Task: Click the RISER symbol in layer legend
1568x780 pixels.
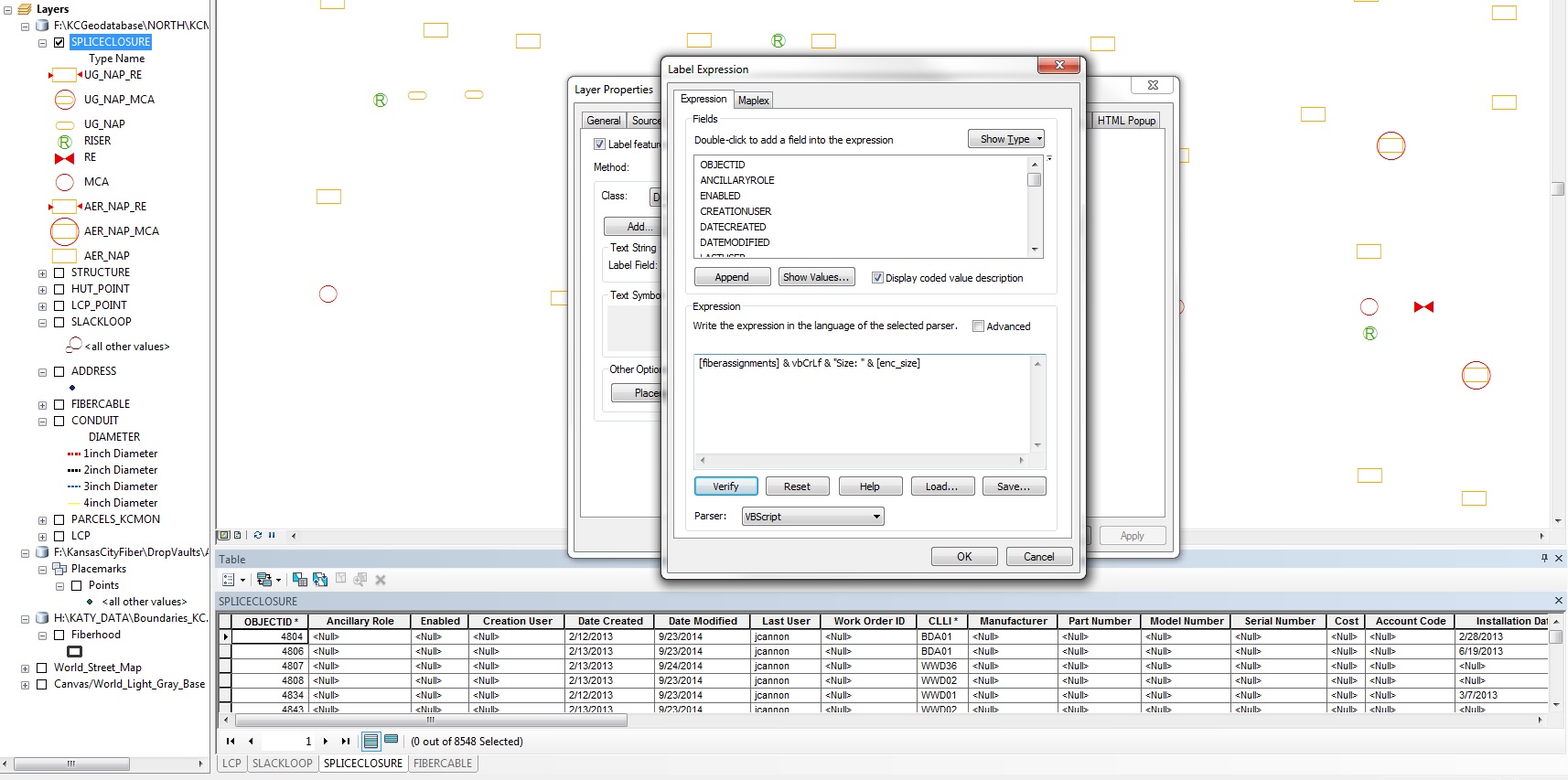Action: coord(65,142)
